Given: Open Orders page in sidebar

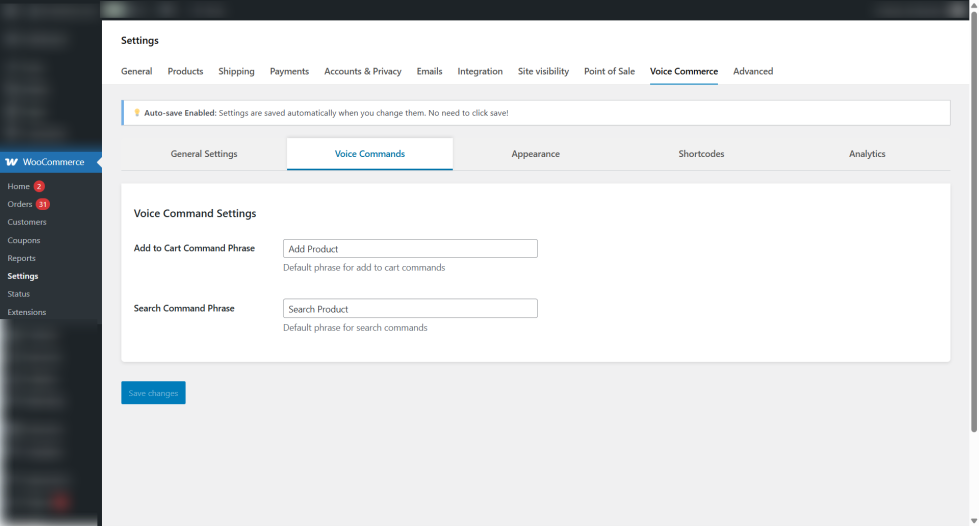Looking at the screenshot, I should pos(20,204).
